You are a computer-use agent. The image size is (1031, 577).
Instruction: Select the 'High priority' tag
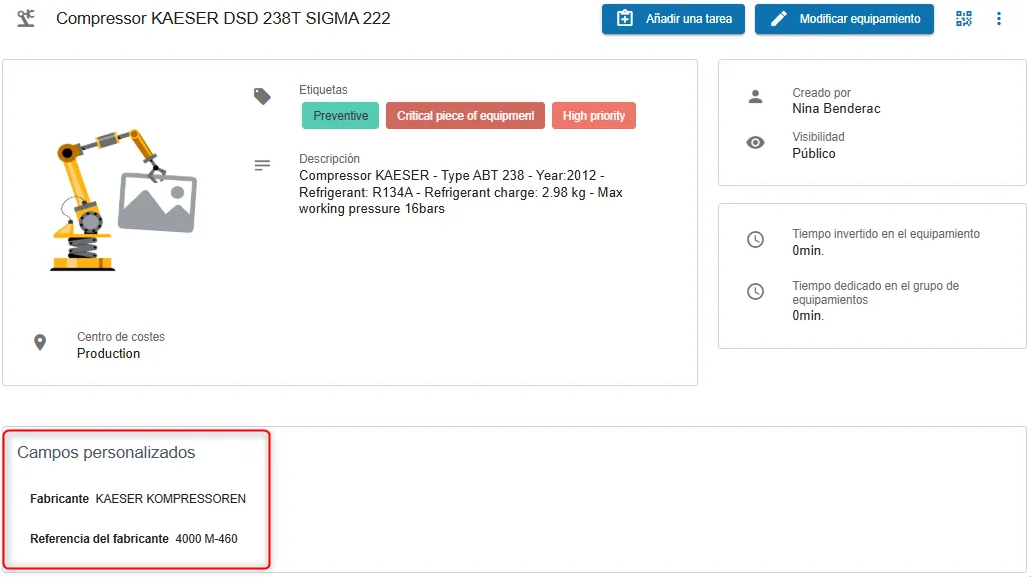click(594, 116)
